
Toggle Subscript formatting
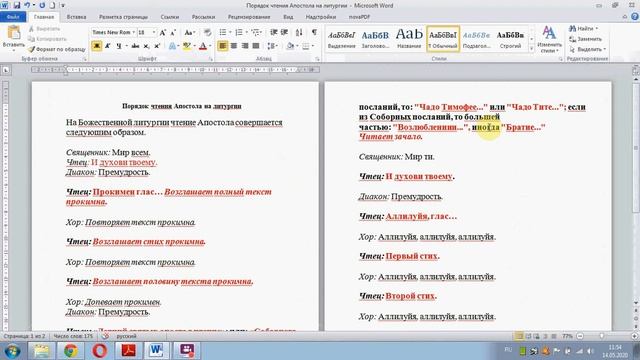146,46
